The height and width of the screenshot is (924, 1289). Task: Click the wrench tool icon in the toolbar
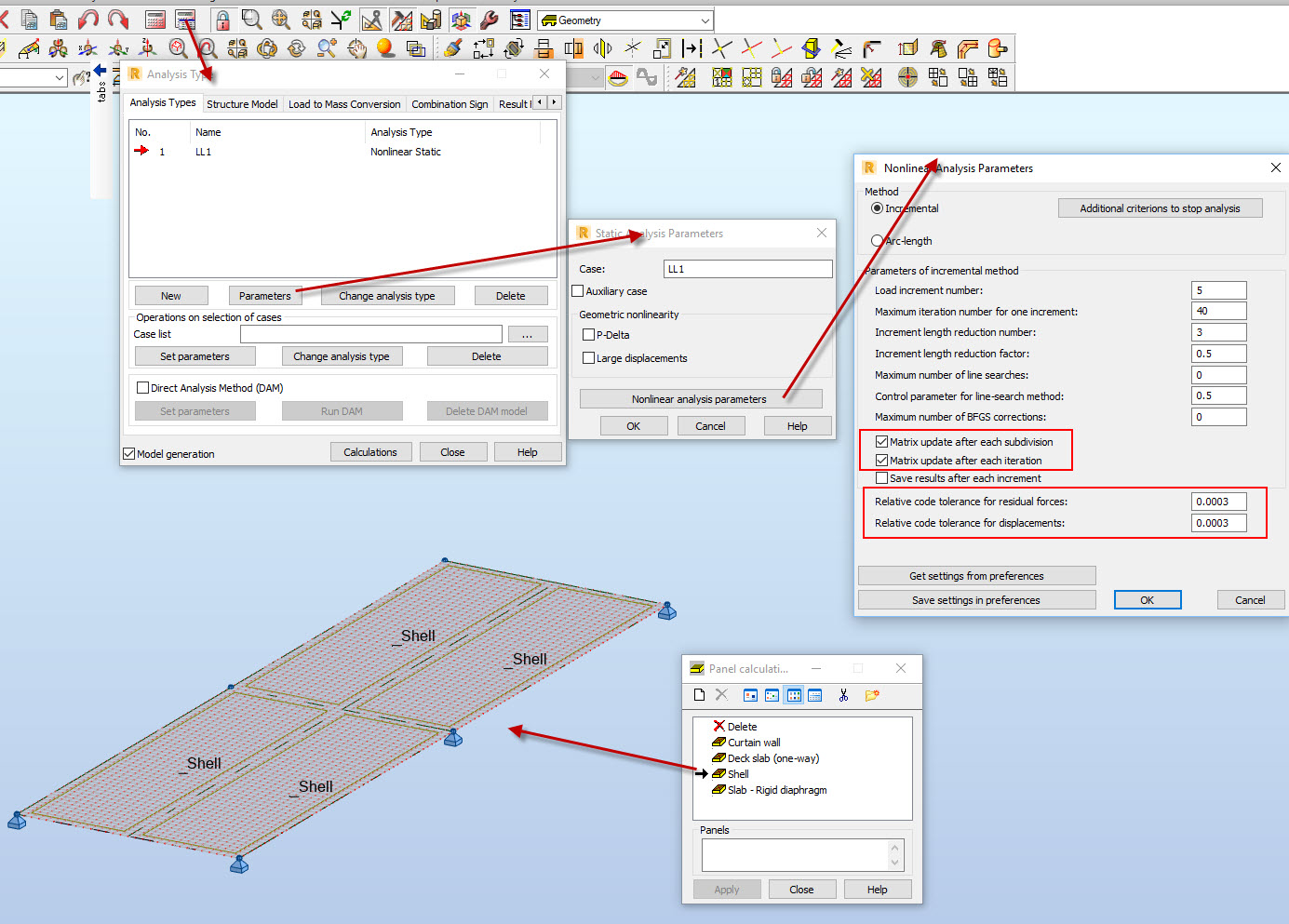(x=490, y=20)
